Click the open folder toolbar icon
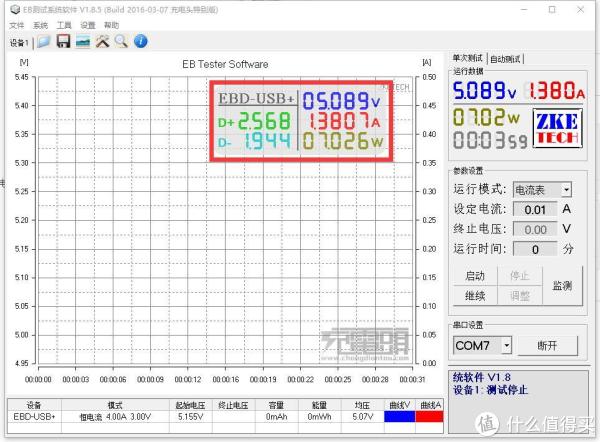The image size is (600, 442). 44,41
